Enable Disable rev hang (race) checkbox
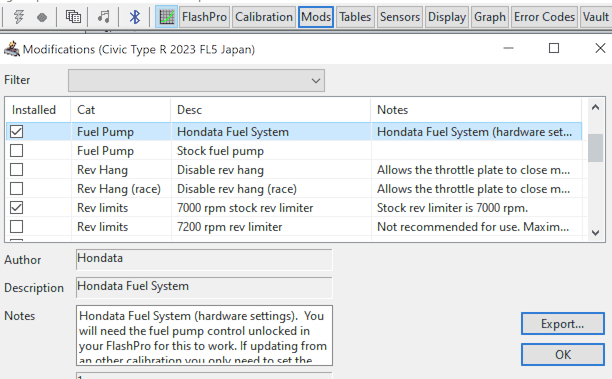Image resolution: width=612 pixels, height=379 pixels. coord(16,189)
